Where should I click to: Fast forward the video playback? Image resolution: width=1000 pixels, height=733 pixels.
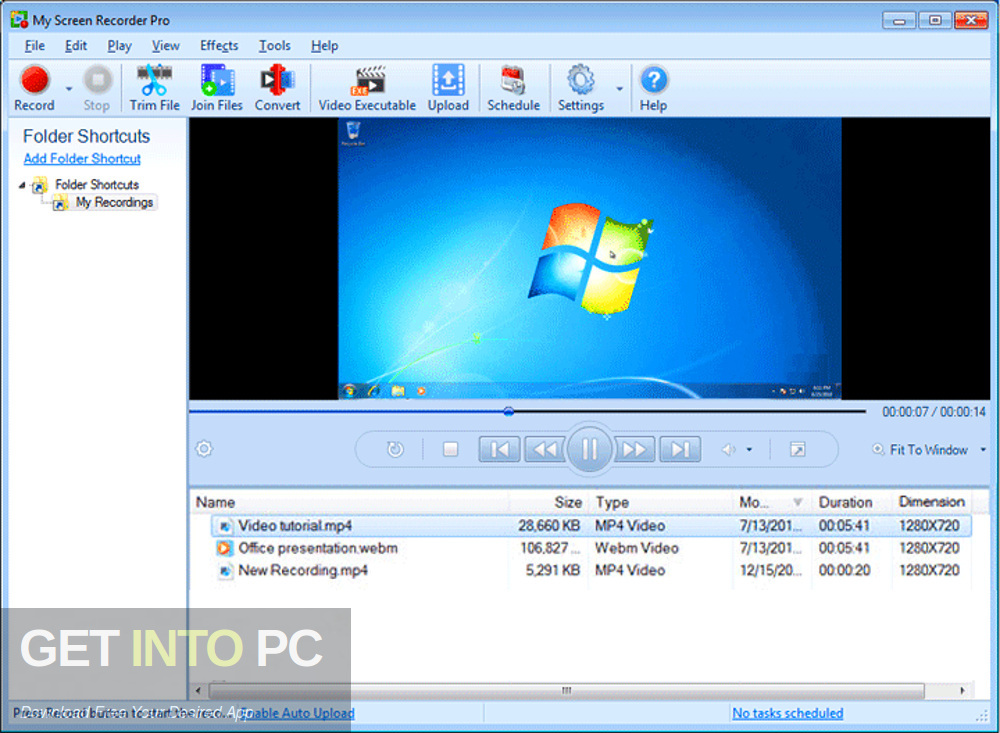coord(635,450)
